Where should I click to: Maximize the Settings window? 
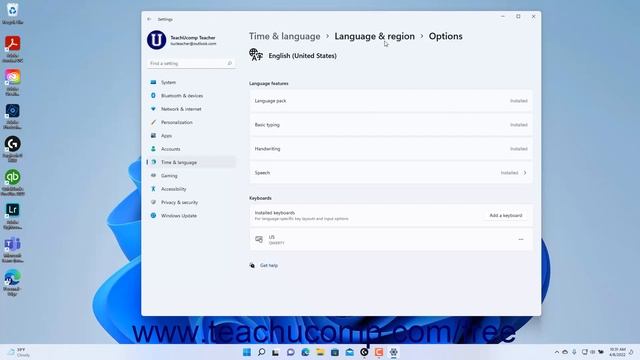(518, 16)
